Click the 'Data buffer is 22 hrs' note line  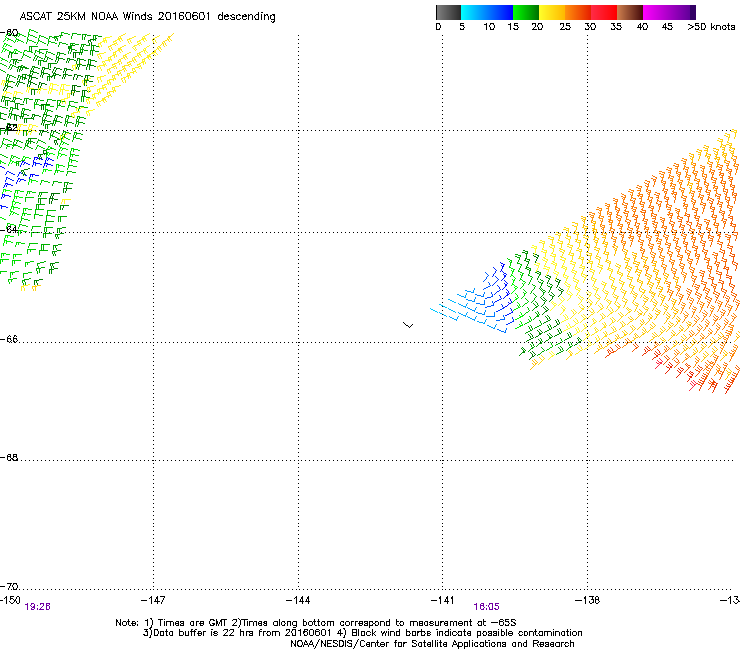(x=362, y=633)
